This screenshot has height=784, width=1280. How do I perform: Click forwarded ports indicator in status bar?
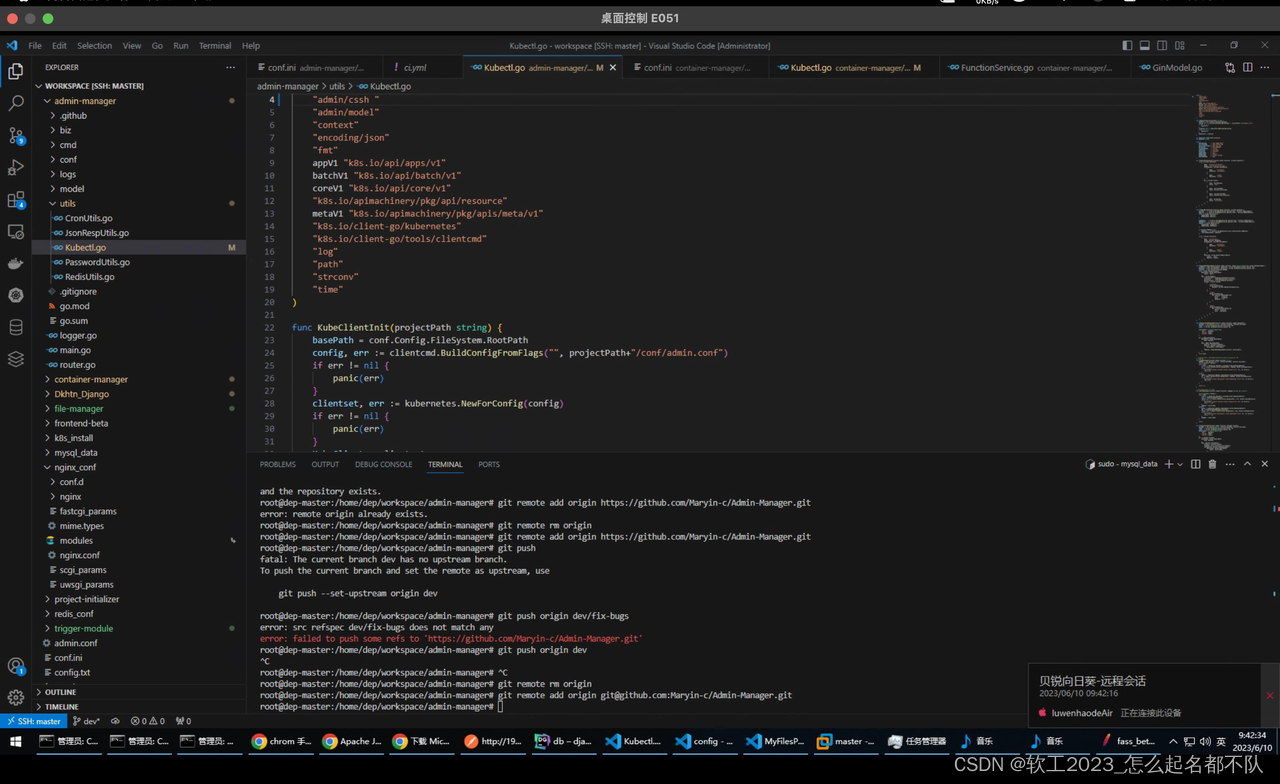click(x=183, y=721)
